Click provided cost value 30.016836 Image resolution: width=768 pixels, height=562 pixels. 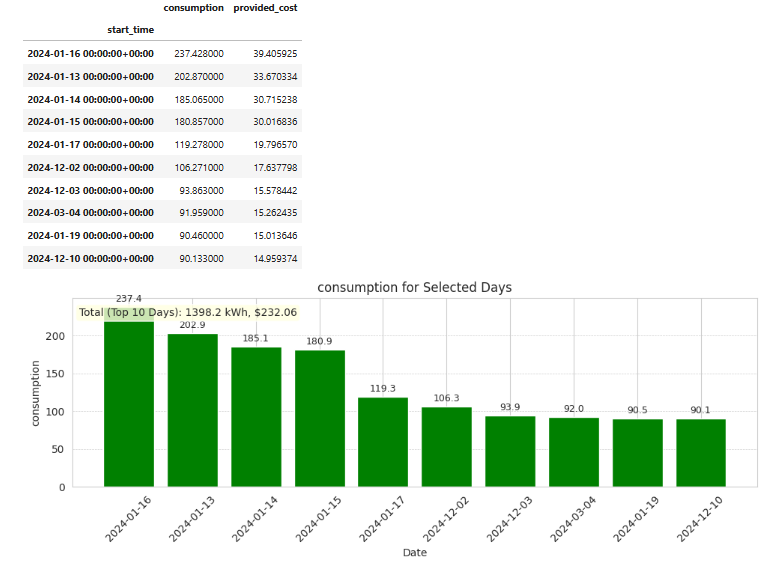[268, 122]
